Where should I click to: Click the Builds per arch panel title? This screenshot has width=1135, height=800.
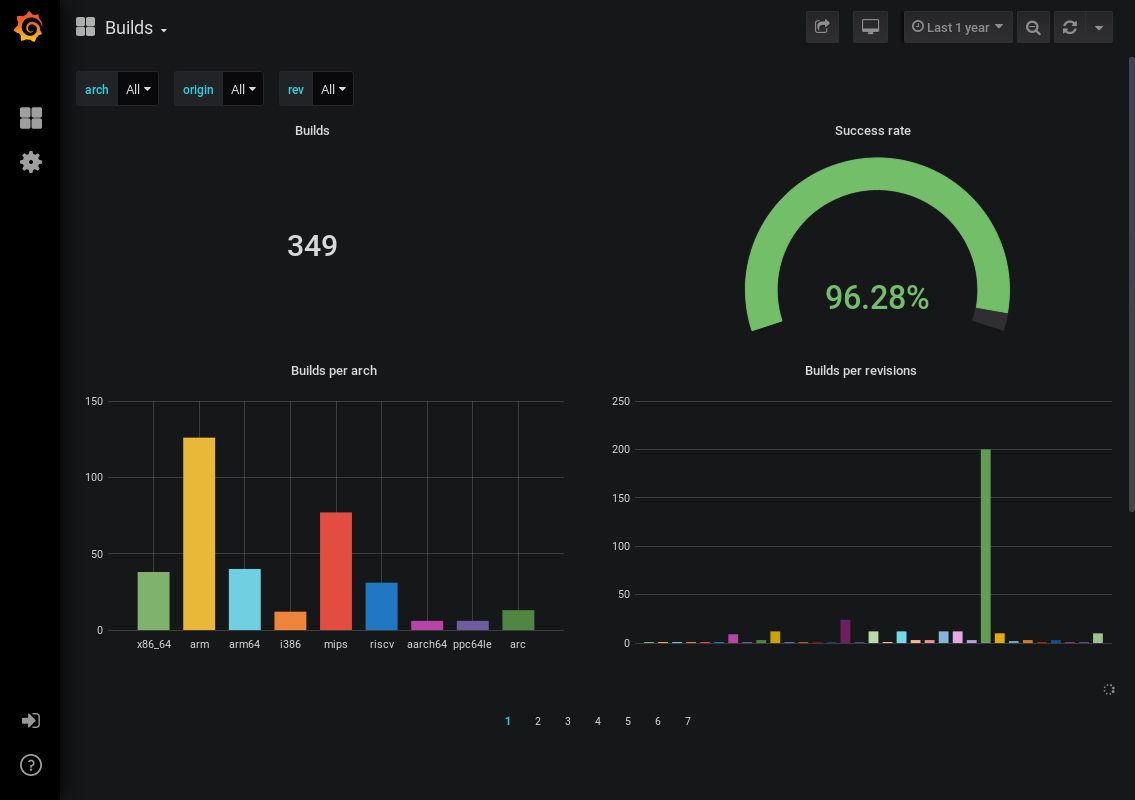[x=334, y=371]
